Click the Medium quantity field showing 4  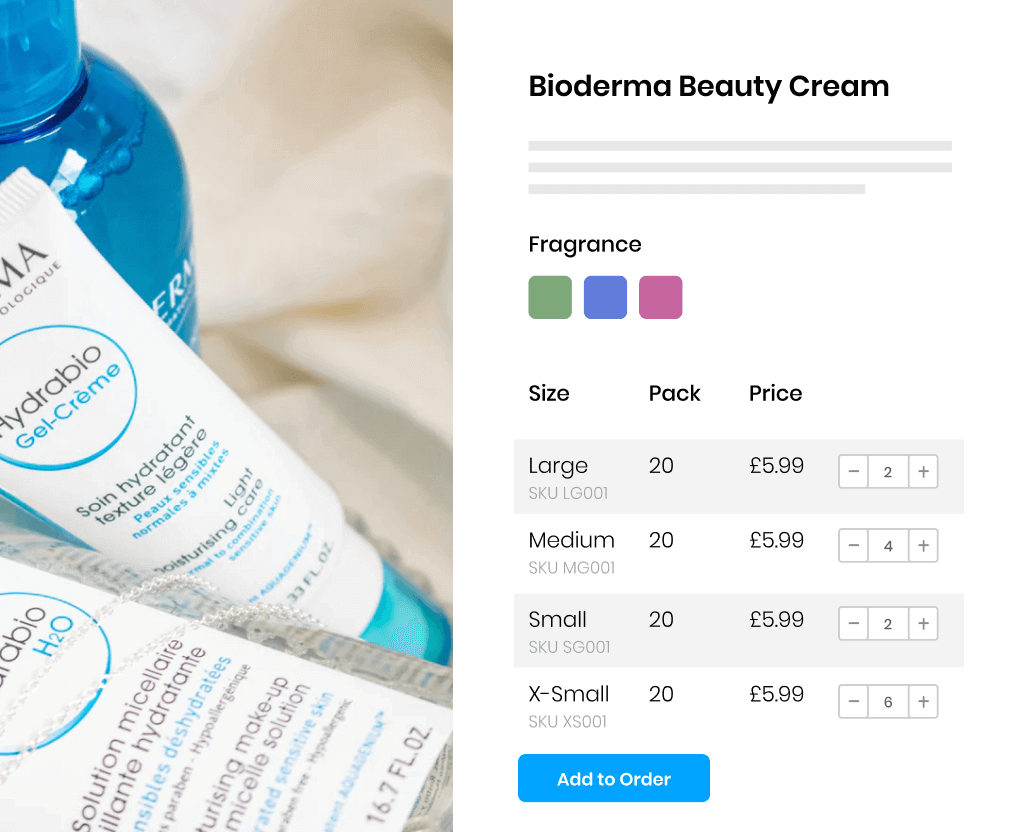pyautogui.click(x=888, y=546)
